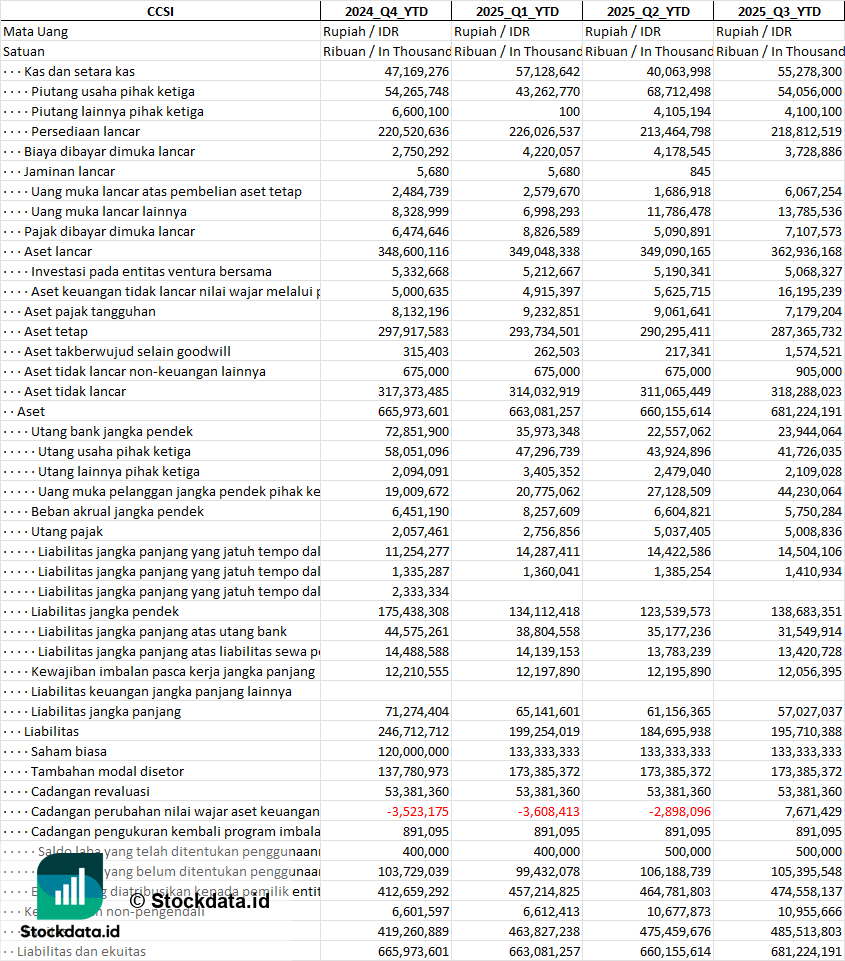Viewport: 845px width, 961px height.
Task: Select the 2025_Q2_YTD column header
Action: (x=648, y=12)
